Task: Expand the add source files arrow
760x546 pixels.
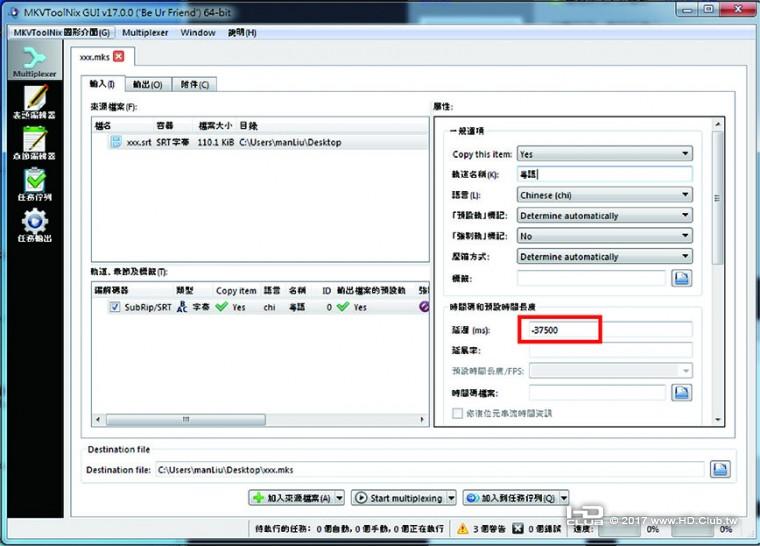Action: [339, 498]
